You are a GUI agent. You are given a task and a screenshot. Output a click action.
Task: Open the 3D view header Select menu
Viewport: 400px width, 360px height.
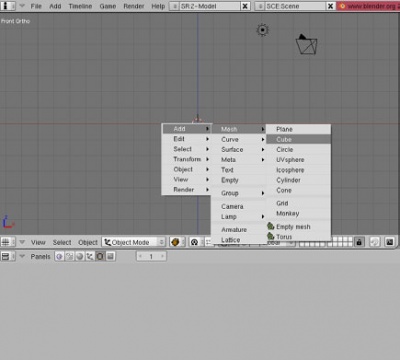pos(62,242)
